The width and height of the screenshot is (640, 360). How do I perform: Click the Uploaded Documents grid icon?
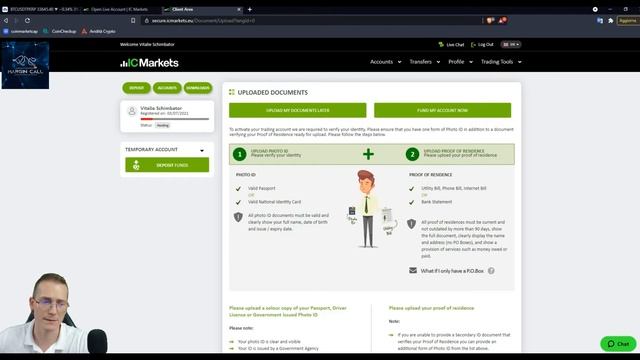coord(232,92)
